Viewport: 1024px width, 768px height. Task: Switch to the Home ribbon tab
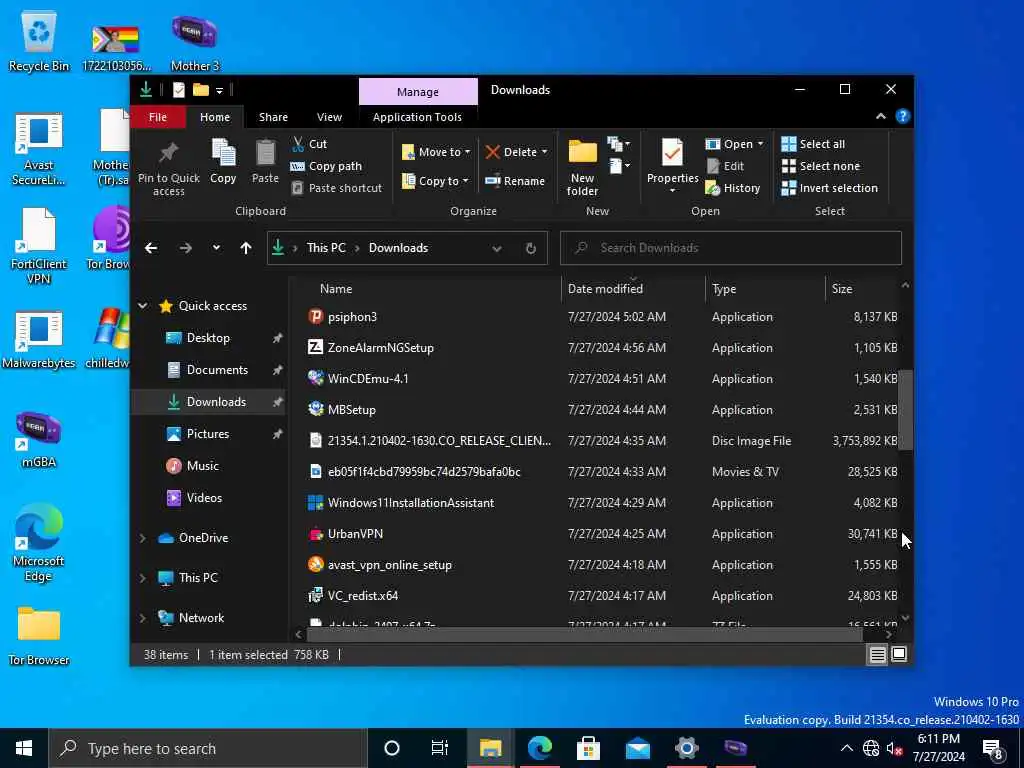coord(215,117)
